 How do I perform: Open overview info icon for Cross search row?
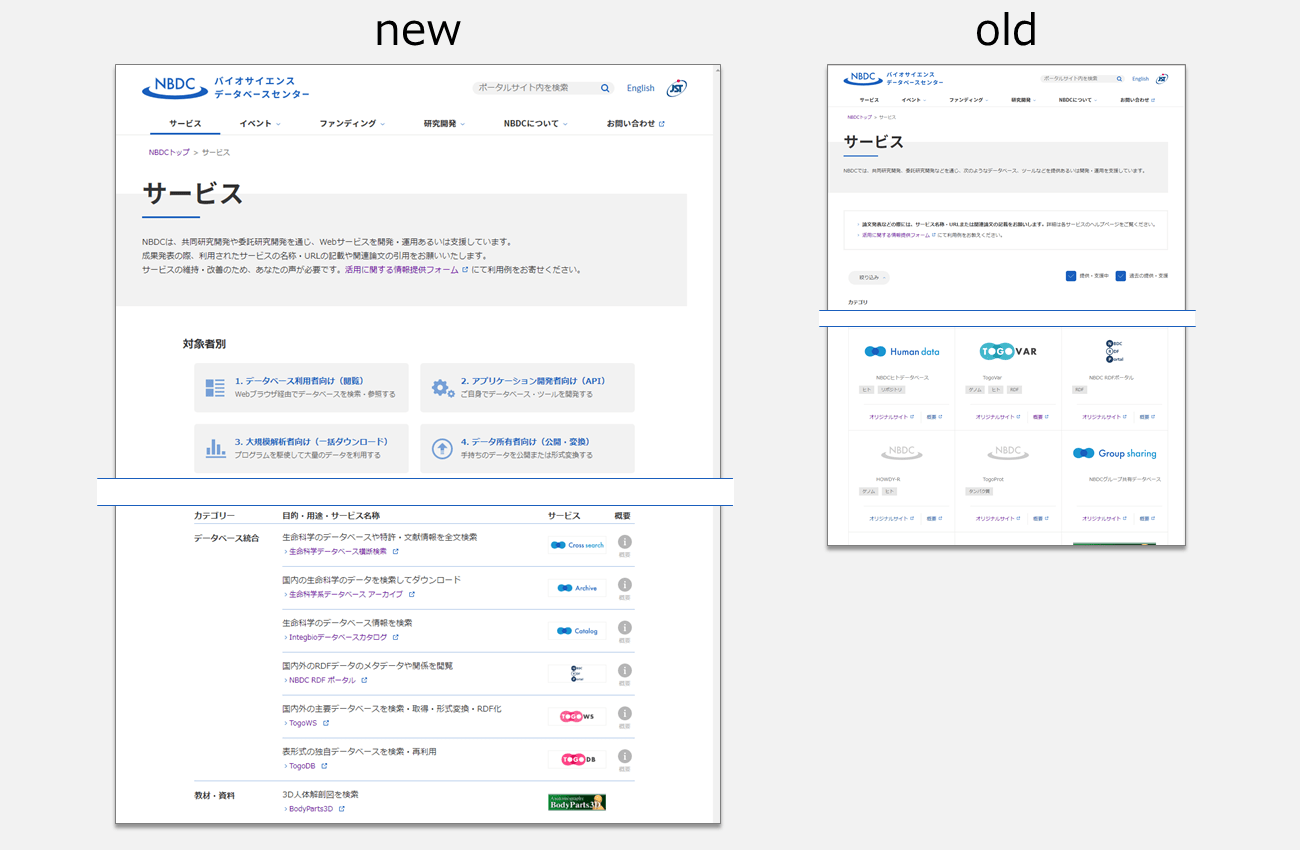coord(625,542)
